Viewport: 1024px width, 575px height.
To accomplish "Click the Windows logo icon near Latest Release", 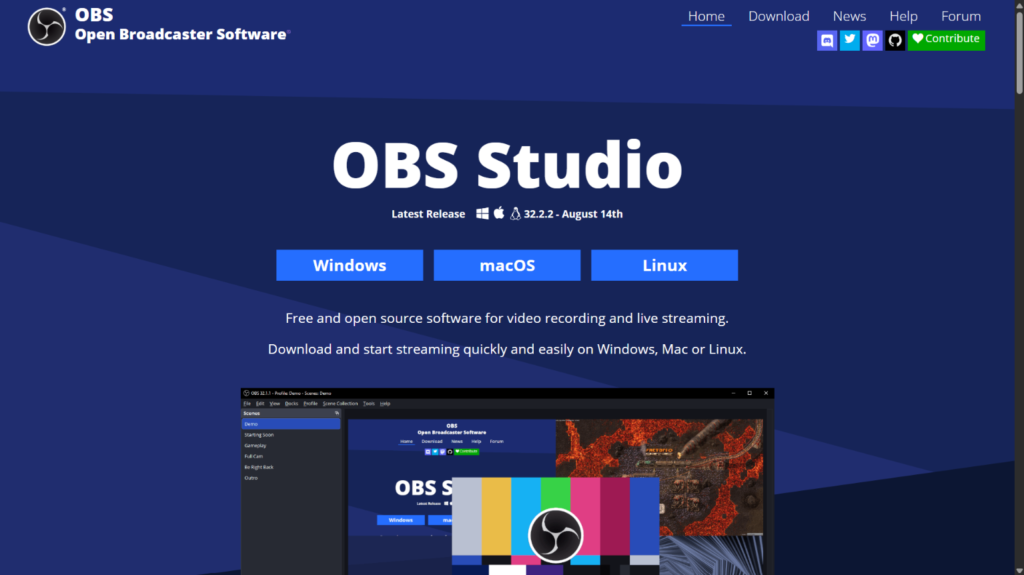I will pos(482,213).
